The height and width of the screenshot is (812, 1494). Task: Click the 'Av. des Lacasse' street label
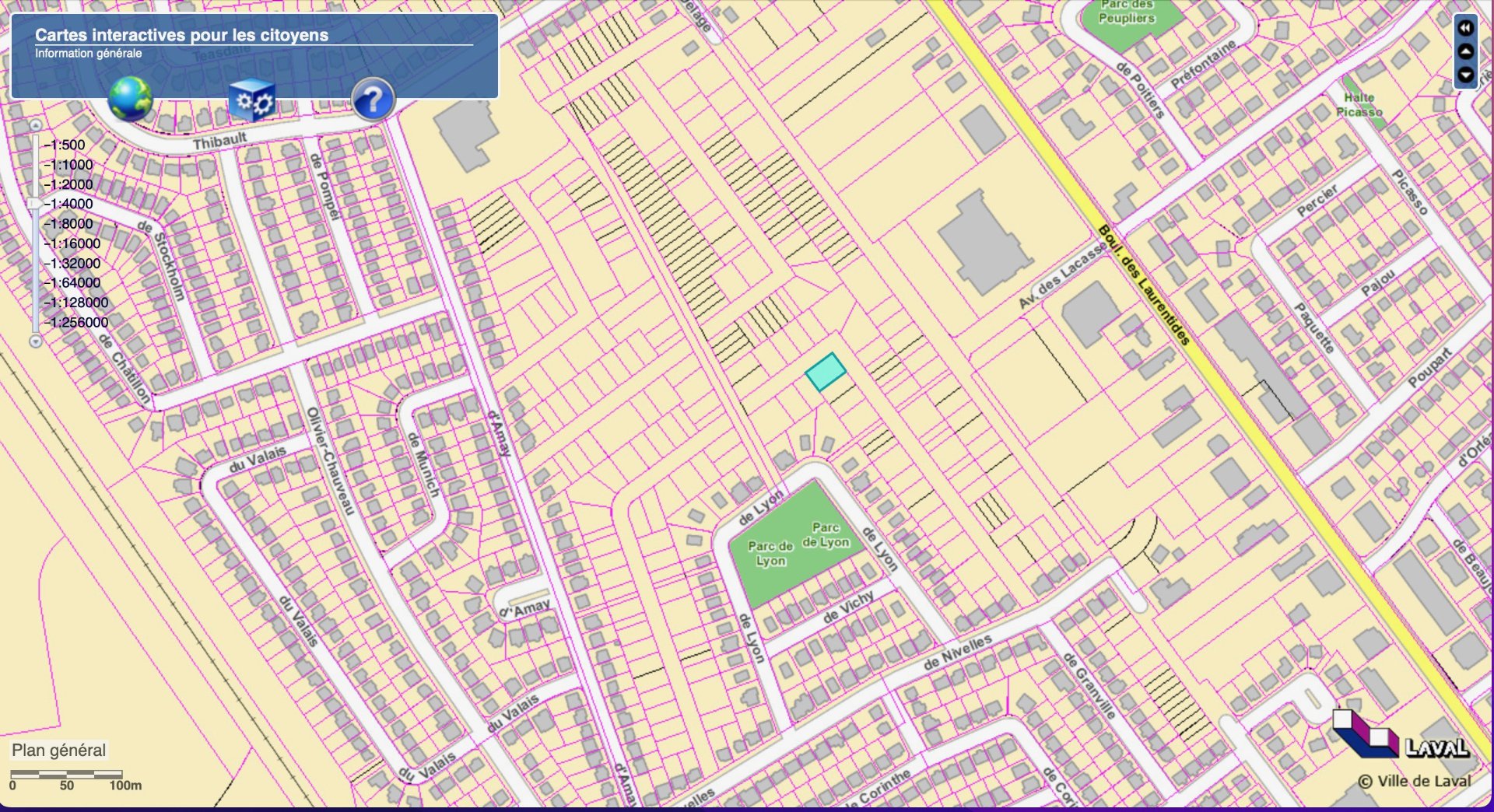coord(1063,274)
